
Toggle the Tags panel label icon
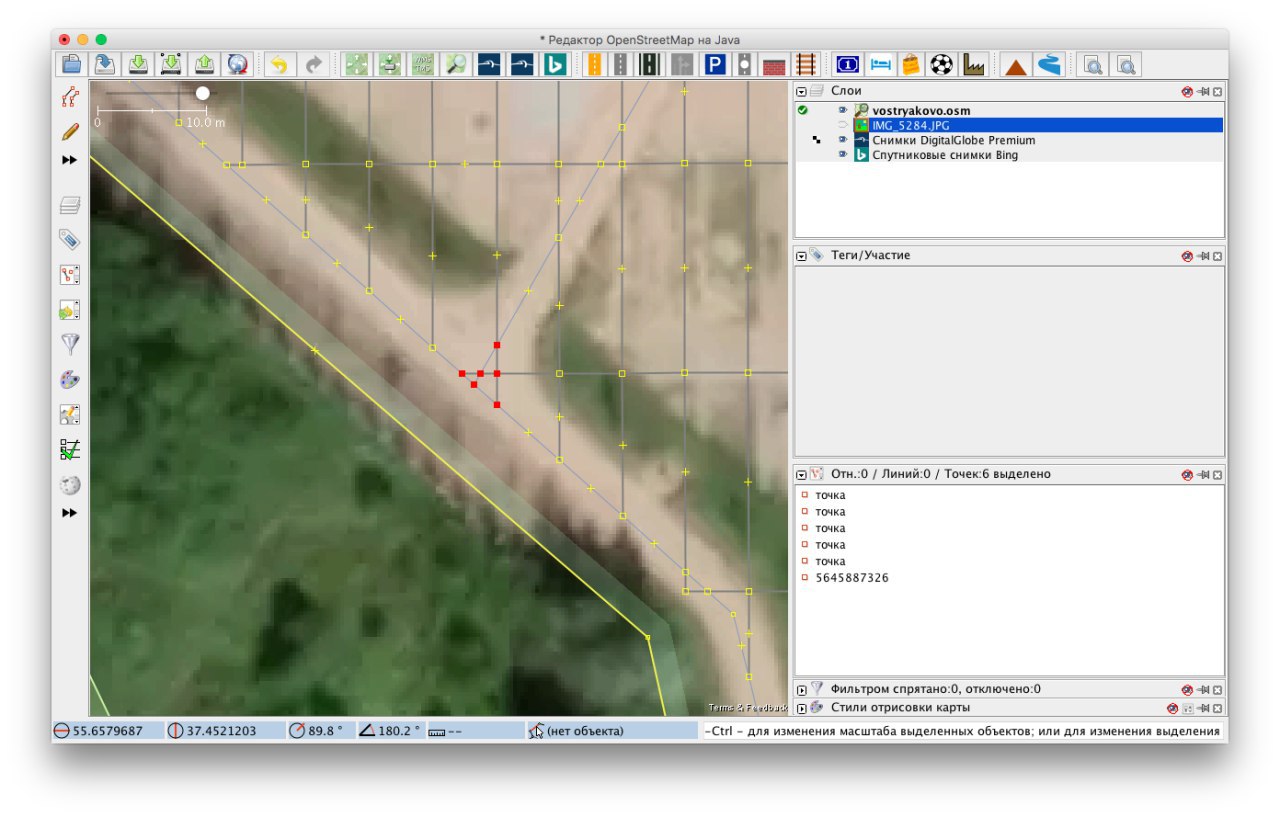69,240
